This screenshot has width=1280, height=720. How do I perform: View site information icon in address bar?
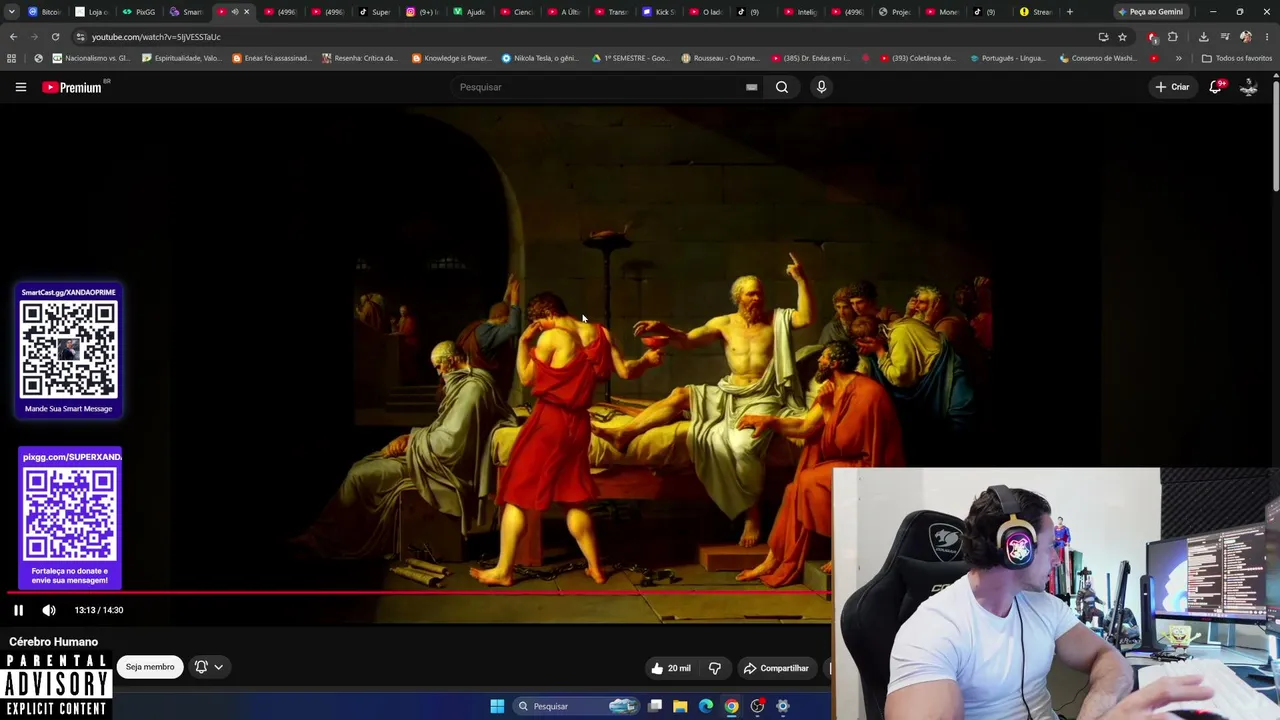click(x=81, y=37)
